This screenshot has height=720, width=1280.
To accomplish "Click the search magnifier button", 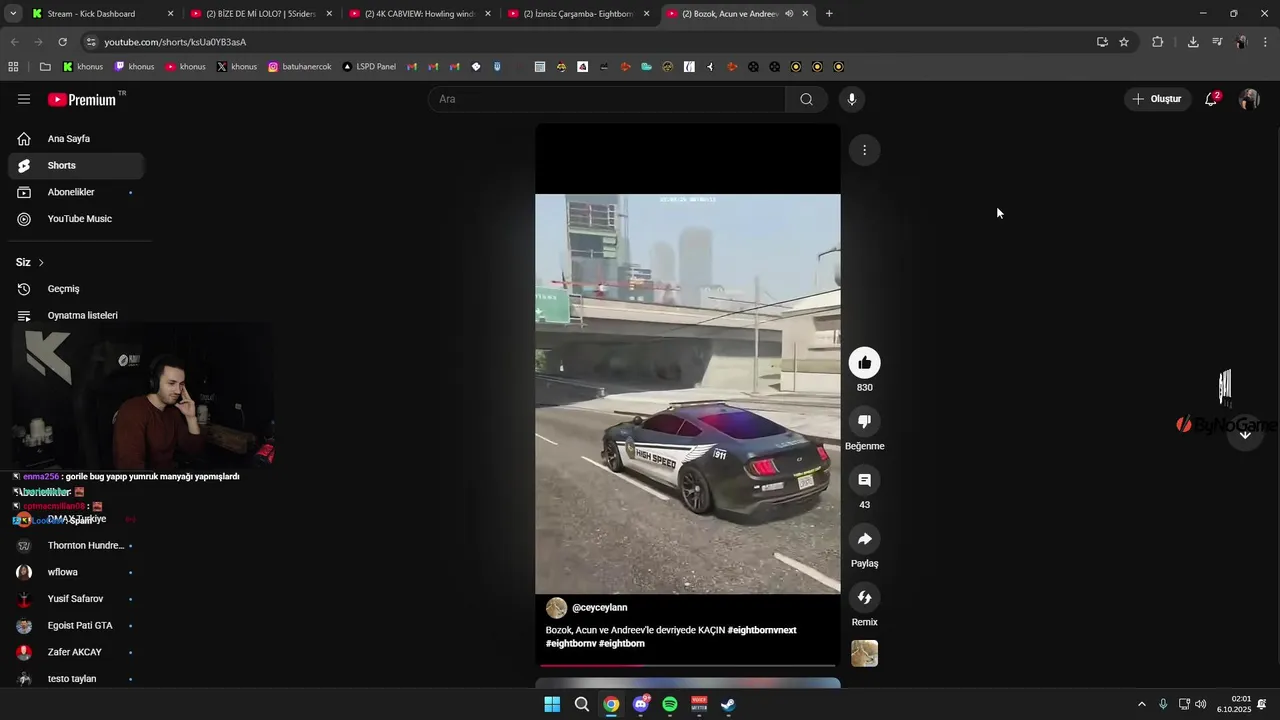I will coord(806,99).
